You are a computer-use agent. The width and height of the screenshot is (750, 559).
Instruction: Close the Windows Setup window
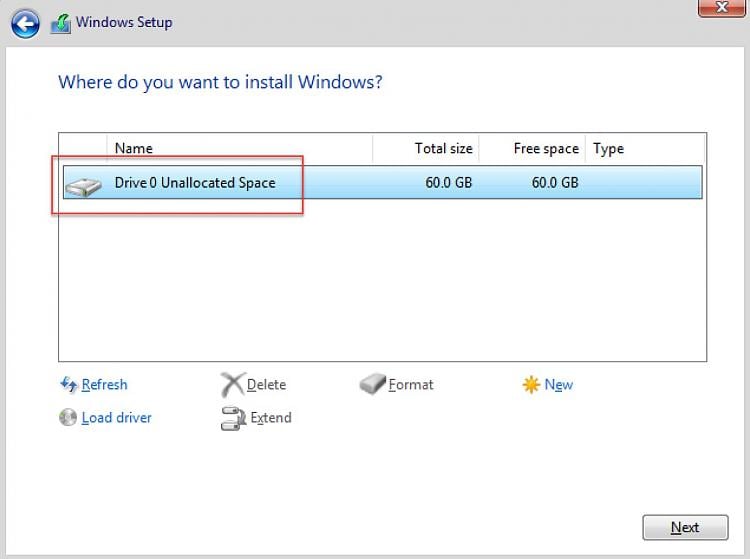(x=719, y=7)
